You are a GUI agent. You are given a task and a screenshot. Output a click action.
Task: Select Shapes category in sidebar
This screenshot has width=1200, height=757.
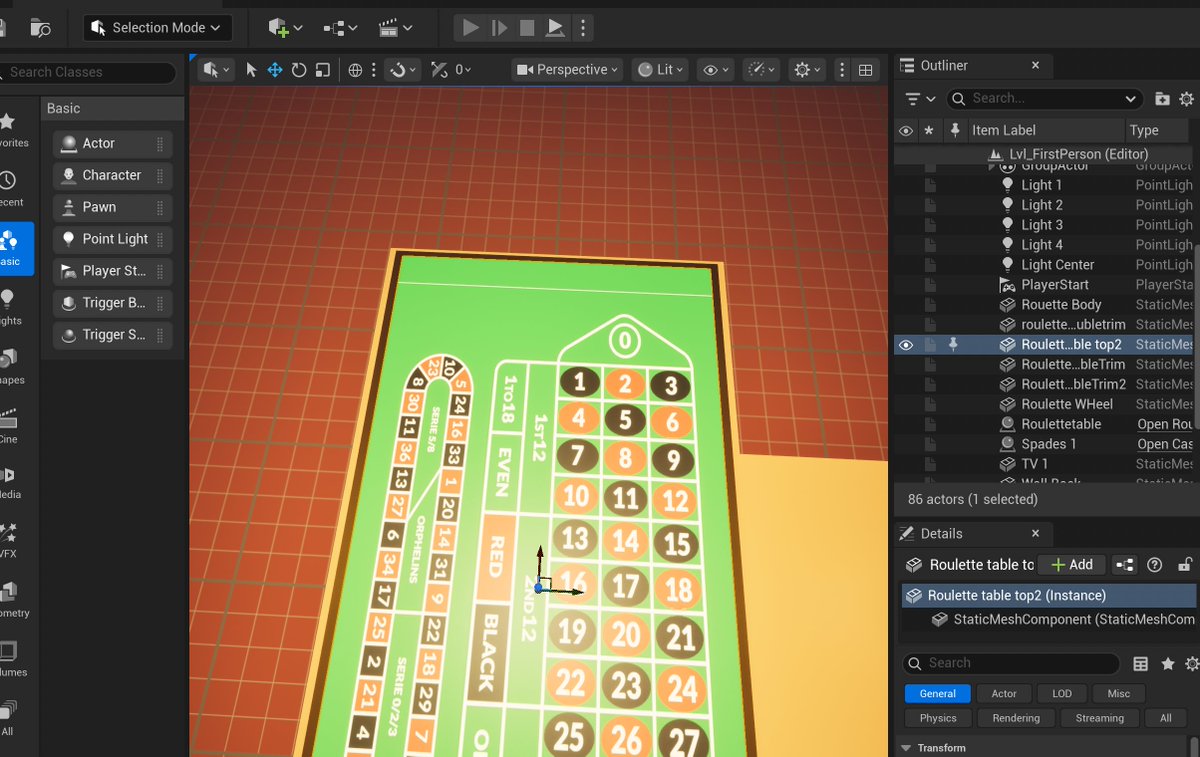10,366
